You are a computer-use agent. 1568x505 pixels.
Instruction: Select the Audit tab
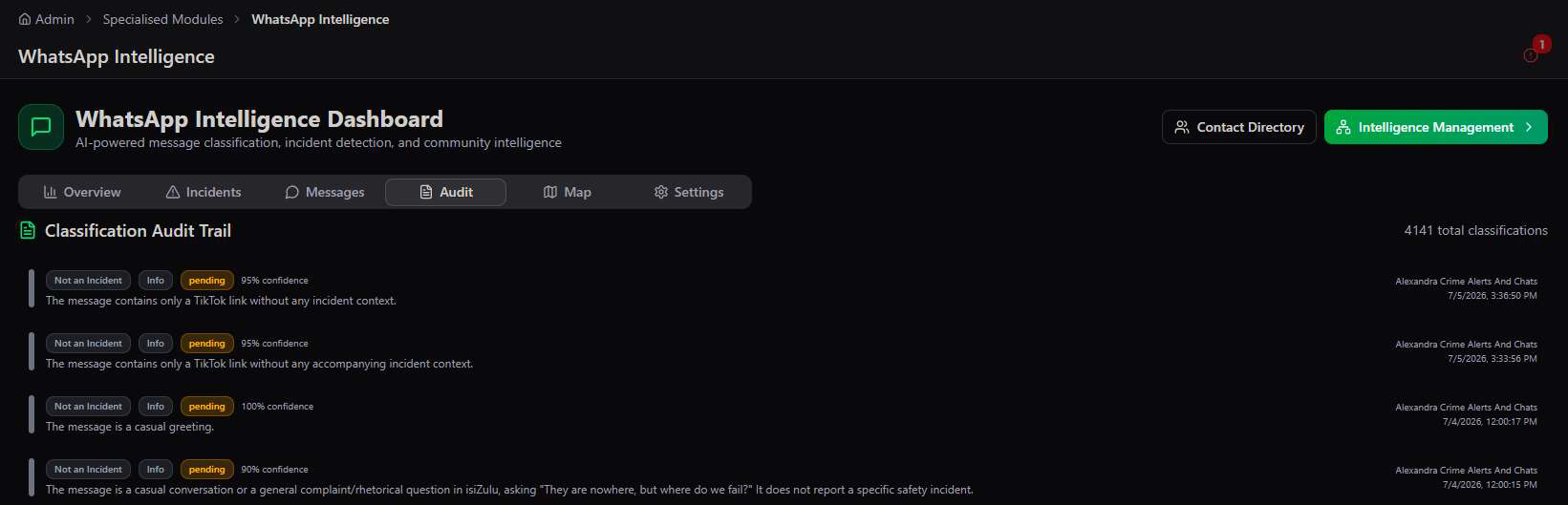coord(445,192)
